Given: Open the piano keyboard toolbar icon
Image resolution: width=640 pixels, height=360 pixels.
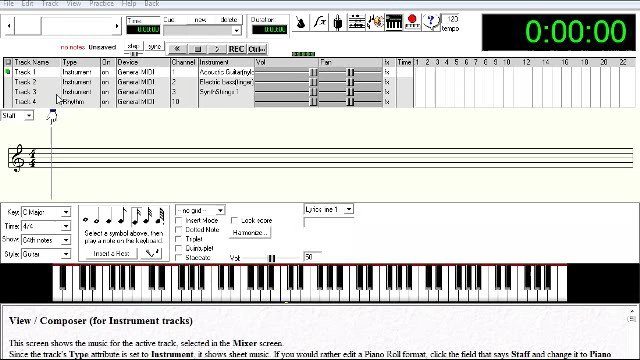Looking at the screenshot, I should click(x=394, y=22).
